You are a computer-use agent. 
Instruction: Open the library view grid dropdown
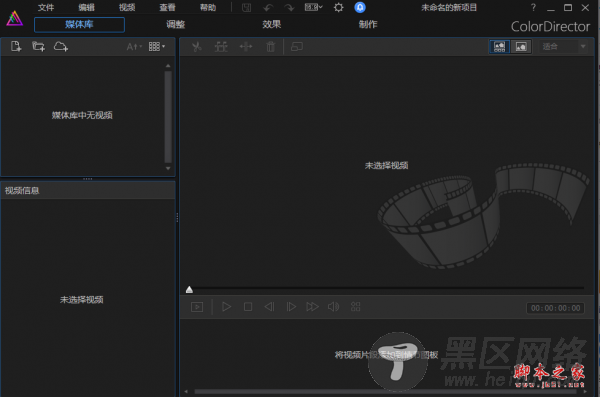click(157, 47)
